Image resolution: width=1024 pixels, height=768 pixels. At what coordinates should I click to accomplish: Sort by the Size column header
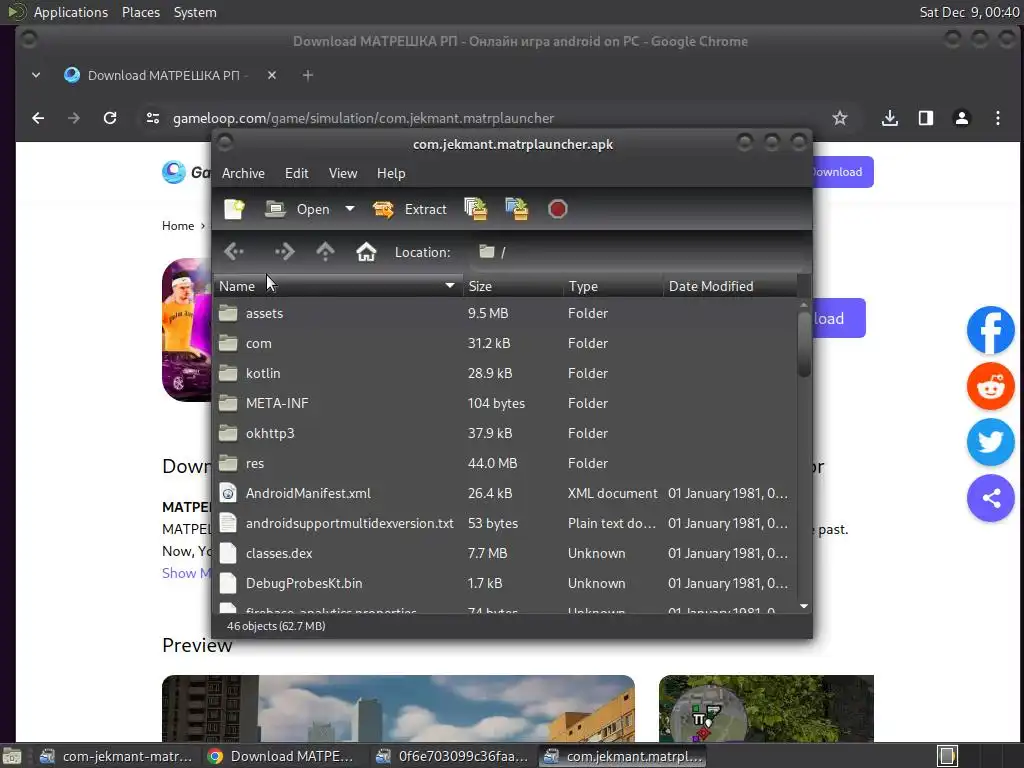513,286
